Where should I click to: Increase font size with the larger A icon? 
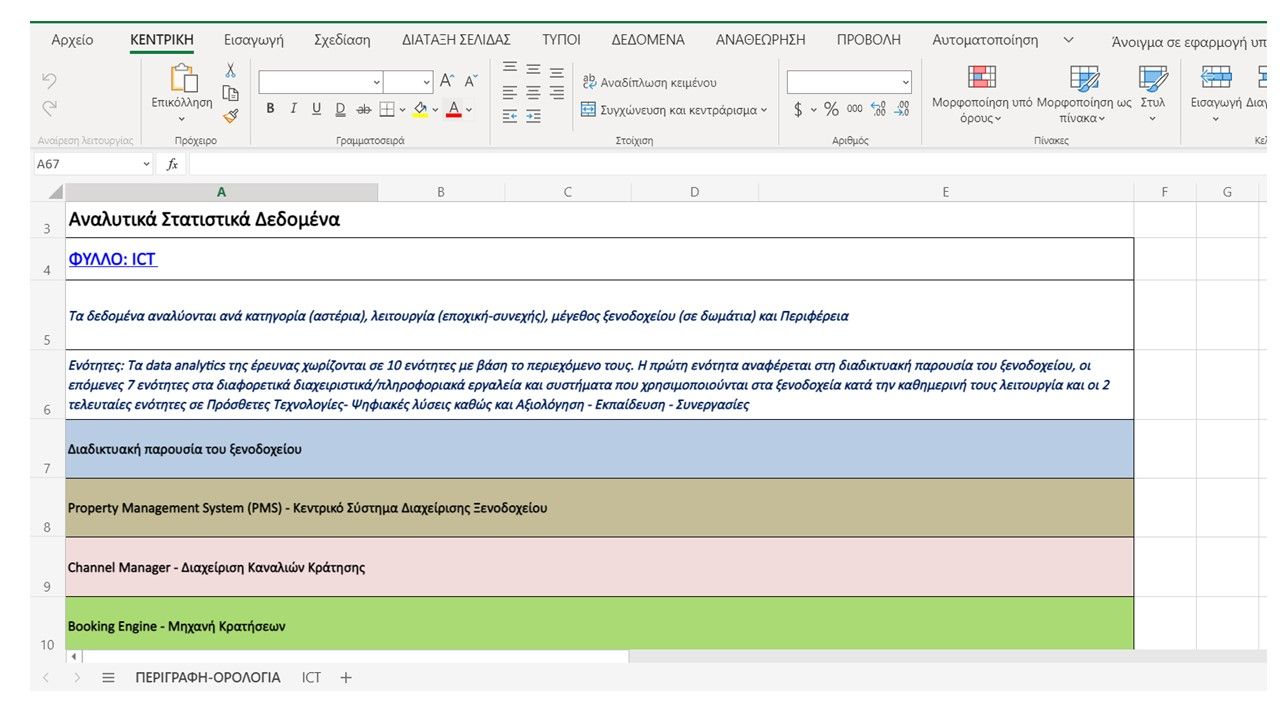[x=447, y=81]
